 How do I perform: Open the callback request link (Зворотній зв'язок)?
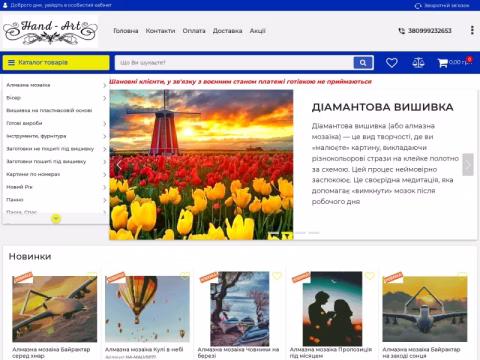click(442, 6)
